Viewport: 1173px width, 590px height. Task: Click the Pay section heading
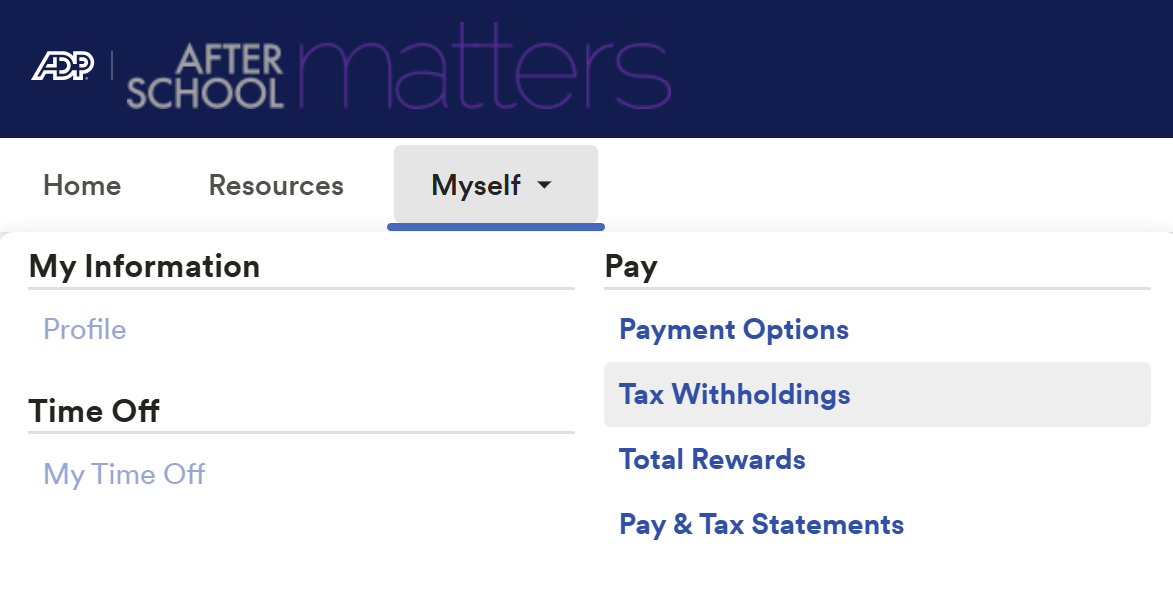tap(631, 266)
